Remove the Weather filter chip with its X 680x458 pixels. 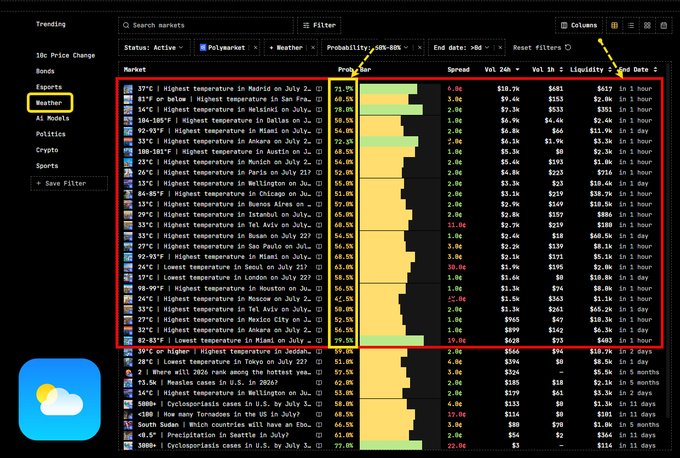(x=313, y=48)
